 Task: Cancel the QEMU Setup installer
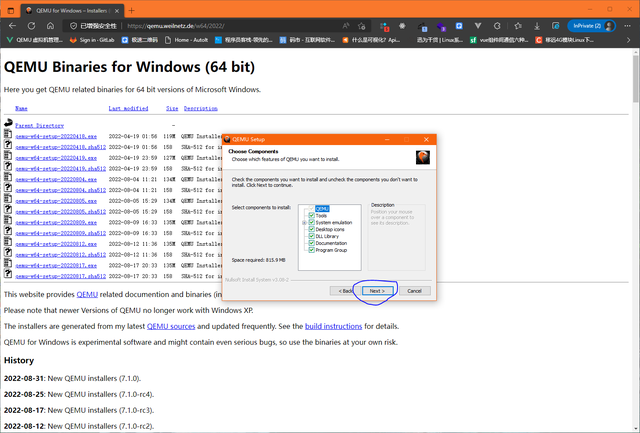[414, 291]
